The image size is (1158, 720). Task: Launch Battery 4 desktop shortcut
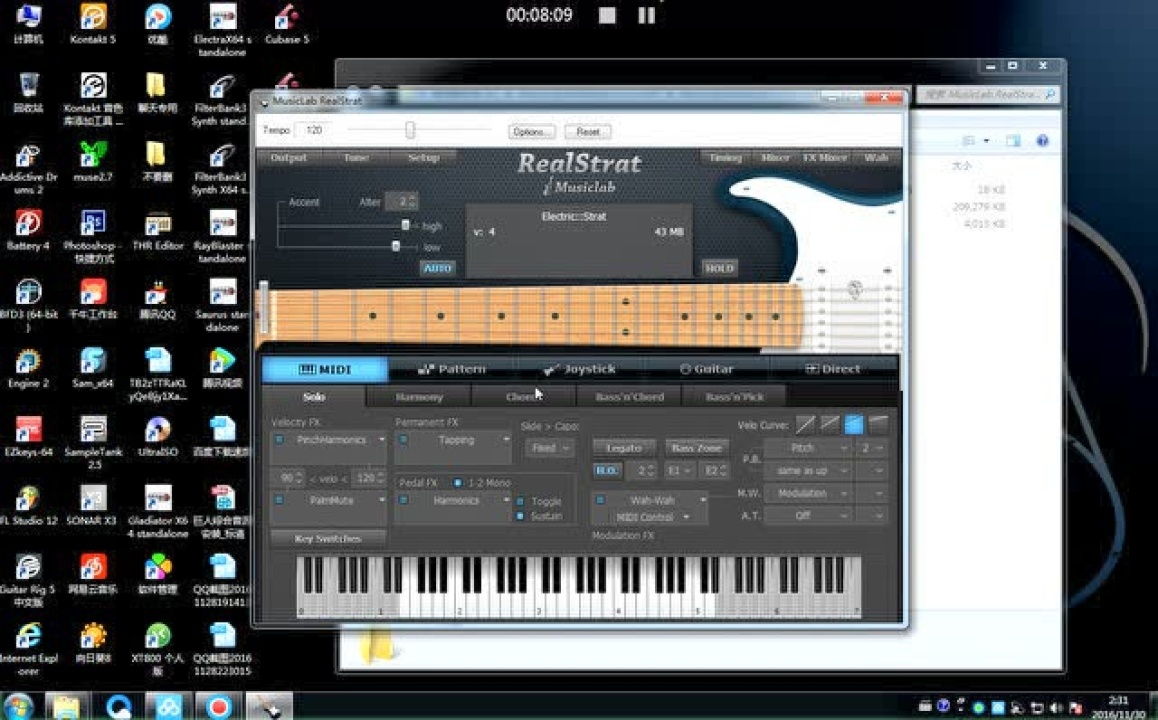point(28,230)
